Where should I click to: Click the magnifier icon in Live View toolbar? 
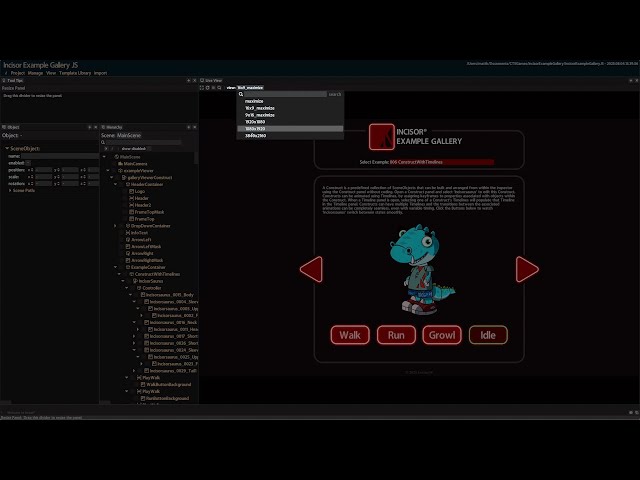click(x=219, y=88)
